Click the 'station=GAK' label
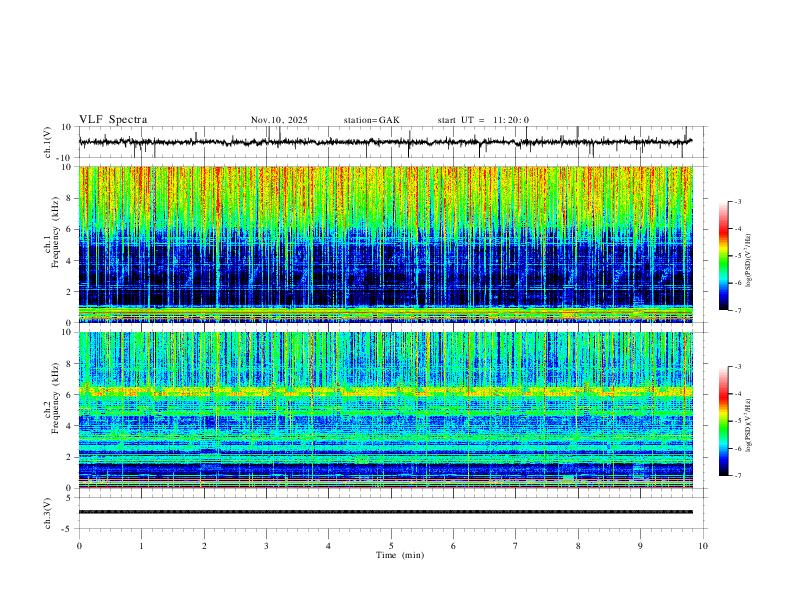Image resolution: width=792 pixels, height=612 pixels. (x=371, y=120)
